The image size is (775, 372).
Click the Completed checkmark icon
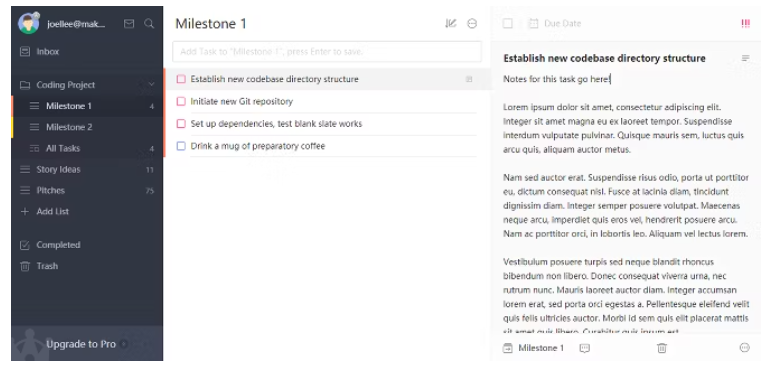click(x=25, y=245)
